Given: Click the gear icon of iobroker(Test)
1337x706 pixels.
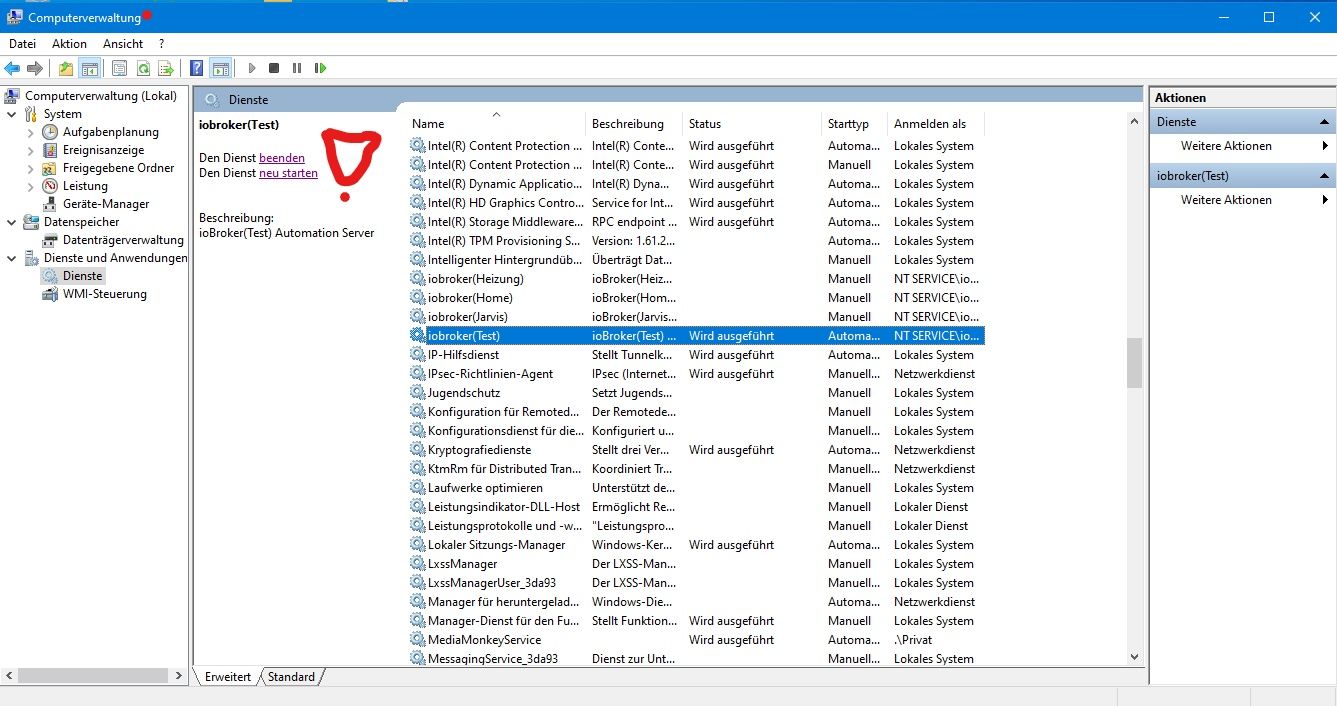Looking at the screenshot, I should tap(418, 336).
